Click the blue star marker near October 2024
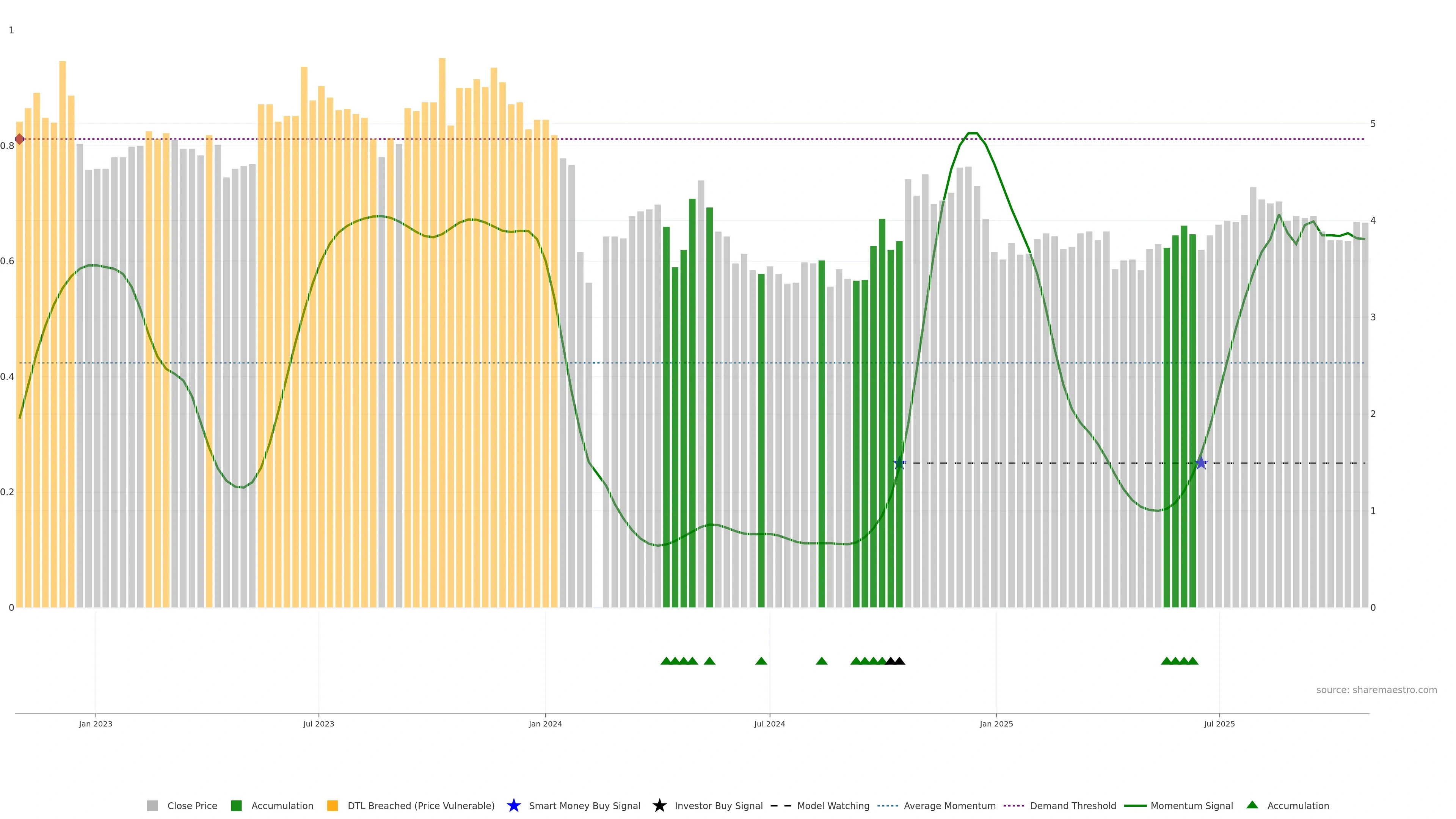Screen dimensions: 1456x819 pyautogui.click(x=899, y=463)
